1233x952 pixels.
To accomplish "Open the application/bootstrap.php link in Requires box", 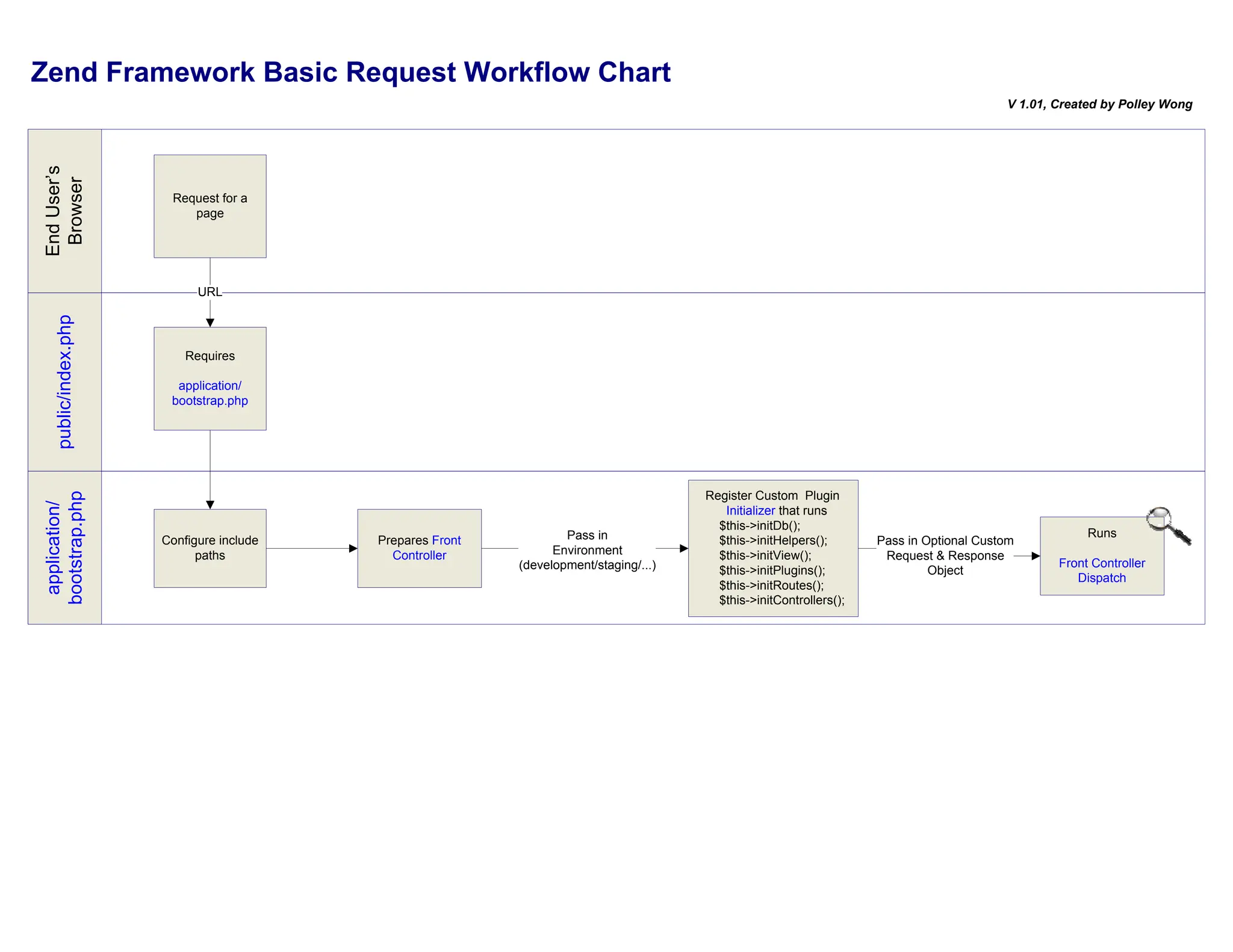I will pos(210,393).
